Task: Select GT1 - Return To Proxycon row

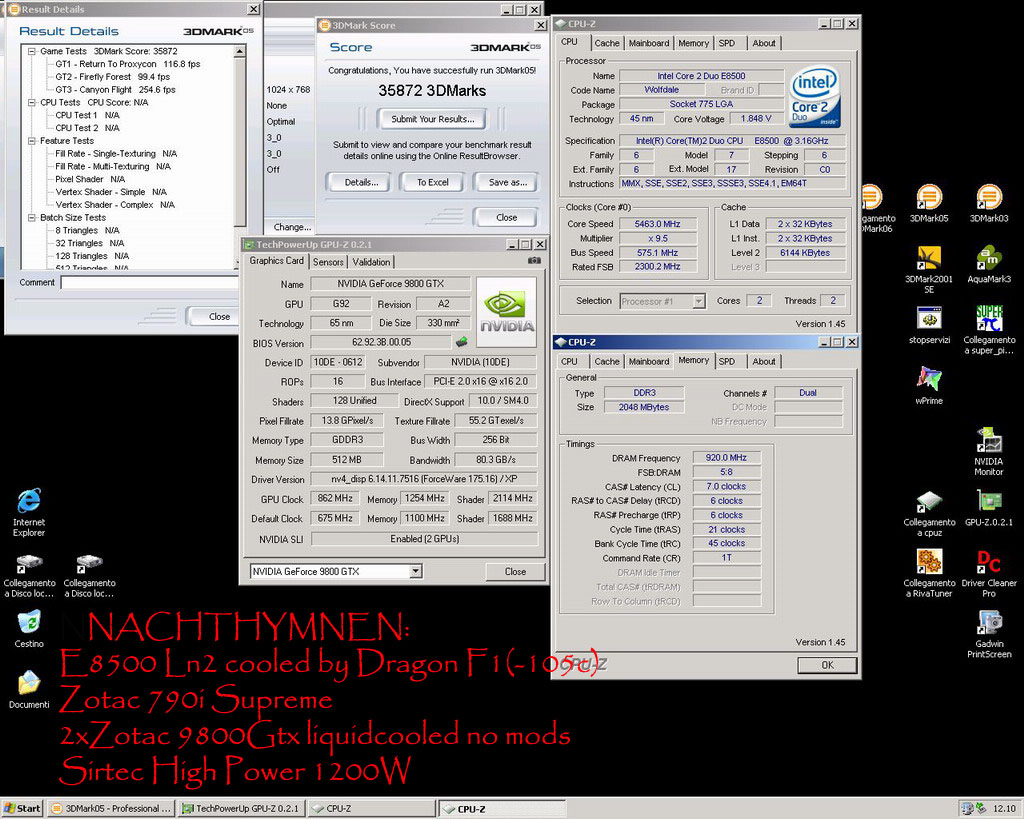Action: click(127, 64)
